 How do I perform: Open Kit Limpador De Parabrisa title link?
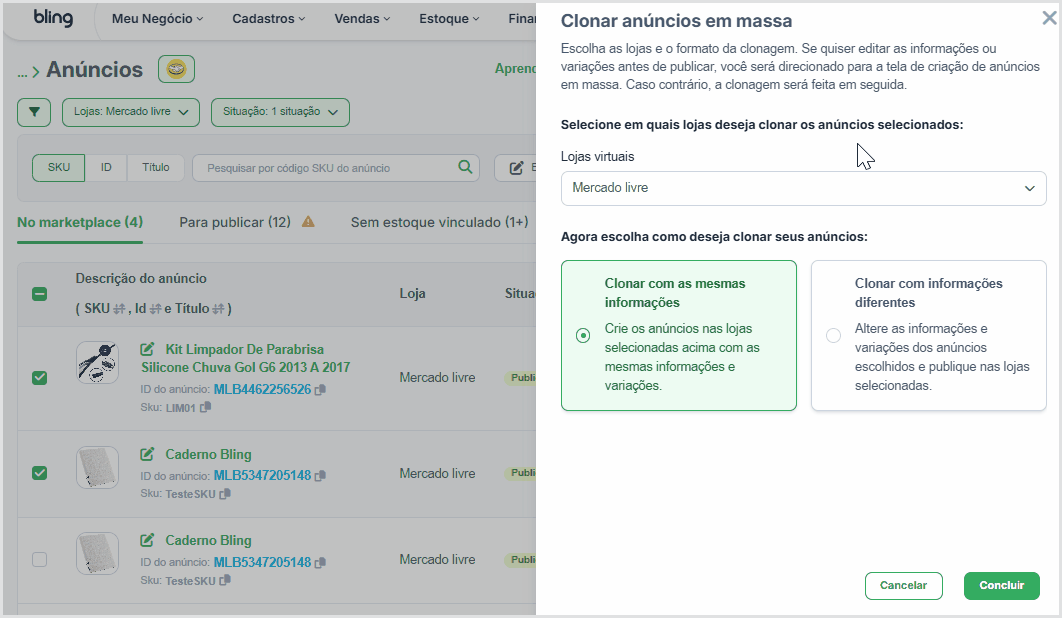(245, 358)
